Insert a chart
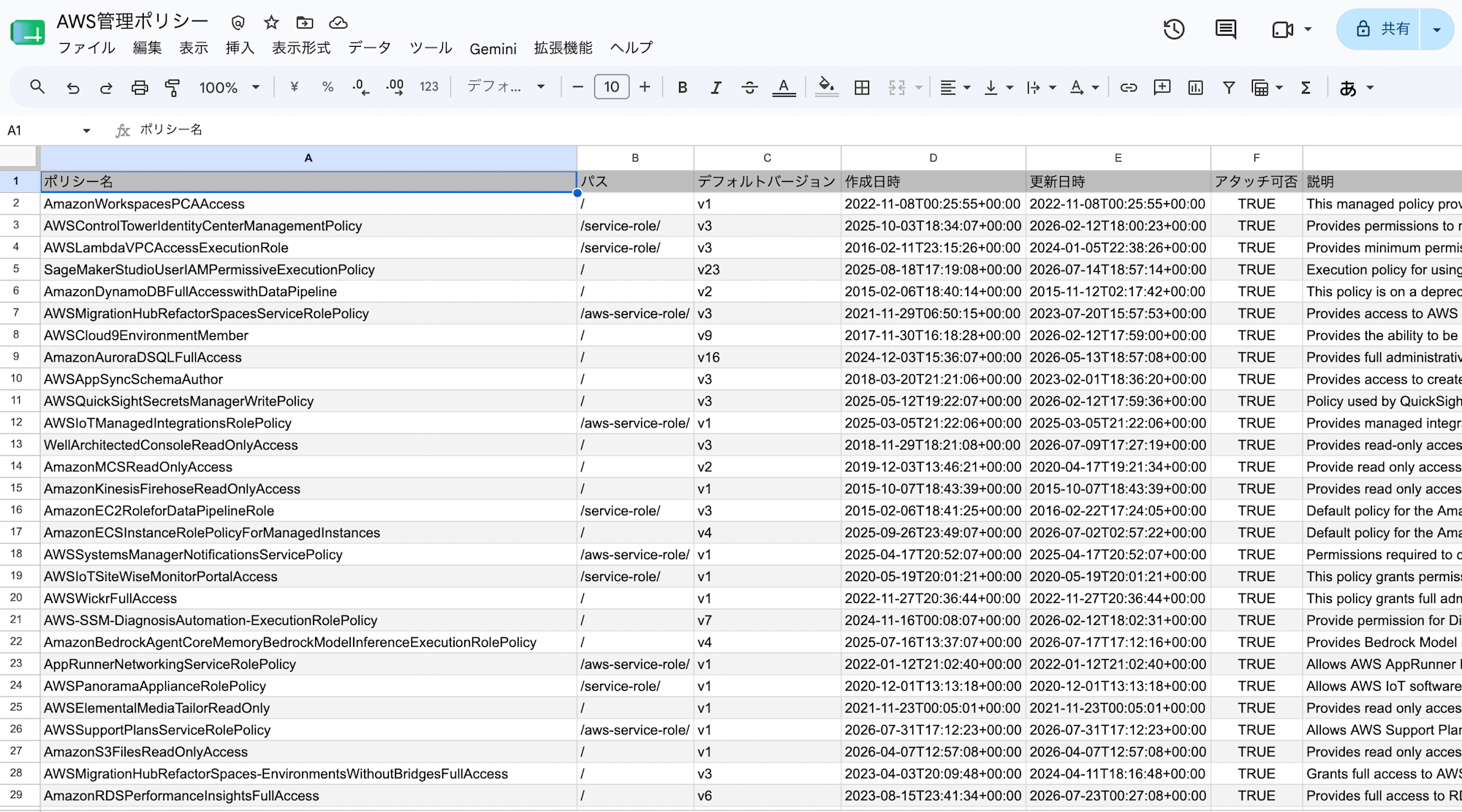 [1196, 88]
